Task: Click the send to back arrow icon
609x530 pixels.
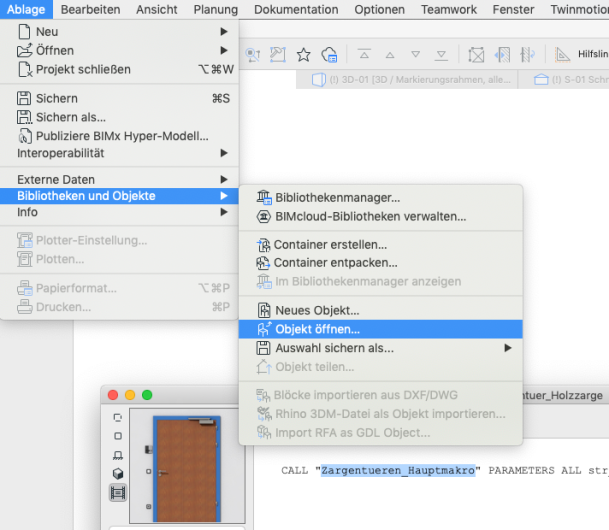Action: pyautogui.click(x=441, y=54)
